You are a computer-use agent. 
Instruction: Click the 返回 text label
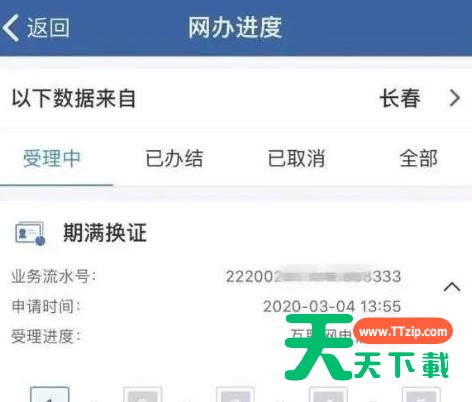pyautogui.click(x=48, y=28)
